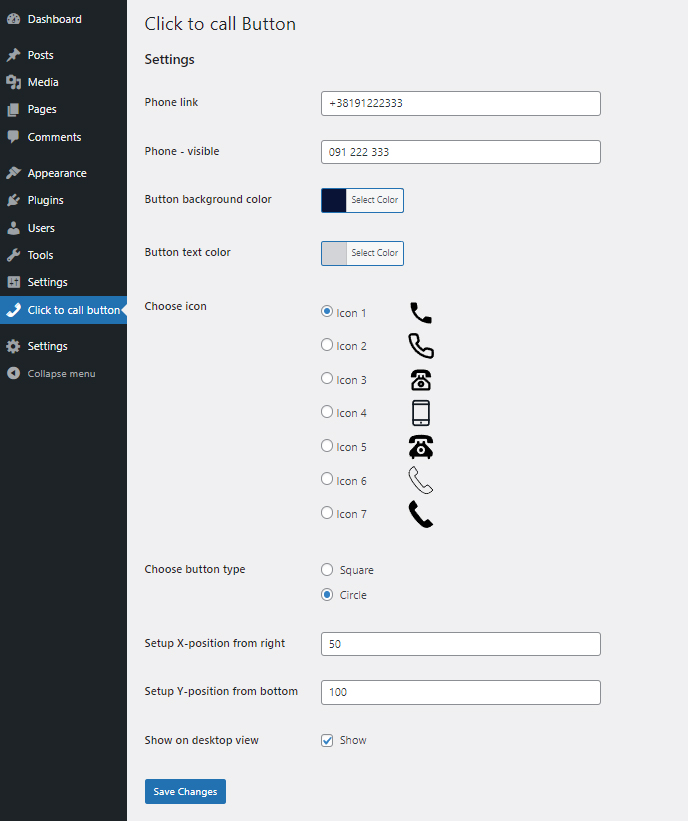Image resolution: width=688 pixels, height=821 pixels.
Task: Click the smartphone image for Icon 4
Action: click(421, 413)
